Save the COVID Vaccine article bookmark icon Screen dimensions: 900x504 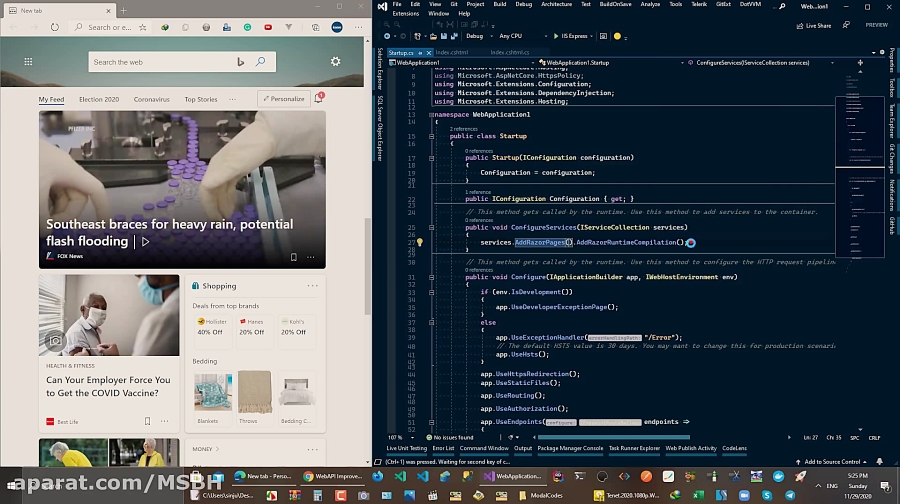(148, 421)
